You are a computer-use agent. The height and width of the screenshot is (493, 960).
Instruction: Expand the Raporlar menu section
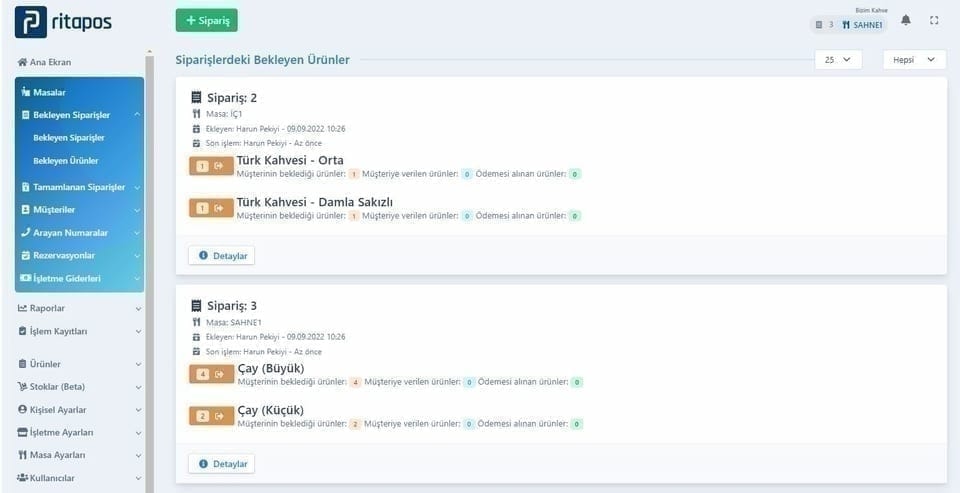pos(80,309)
